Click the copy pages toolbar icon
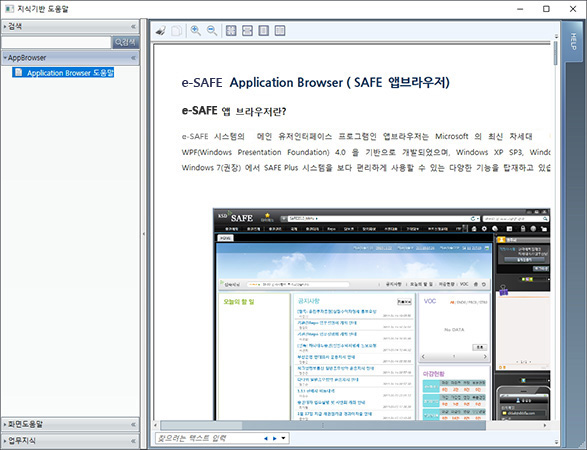Image resolution: width=587 pixels, height=450 pixels. point(177,31)
